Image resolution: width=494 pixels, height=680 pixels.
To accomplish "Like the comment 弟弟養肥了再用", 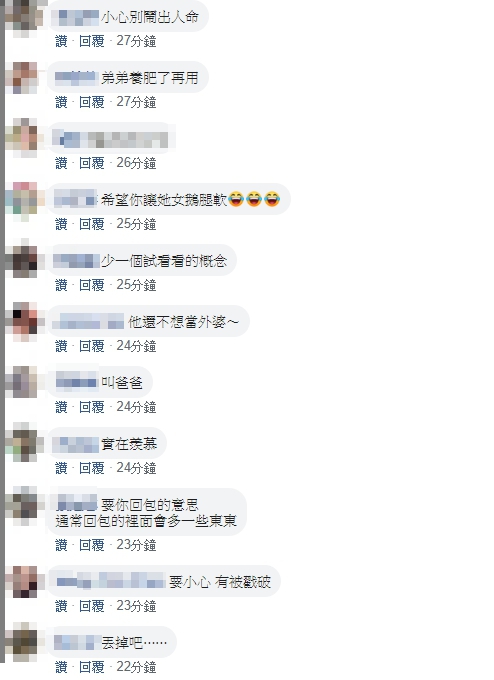I will 62,102.
